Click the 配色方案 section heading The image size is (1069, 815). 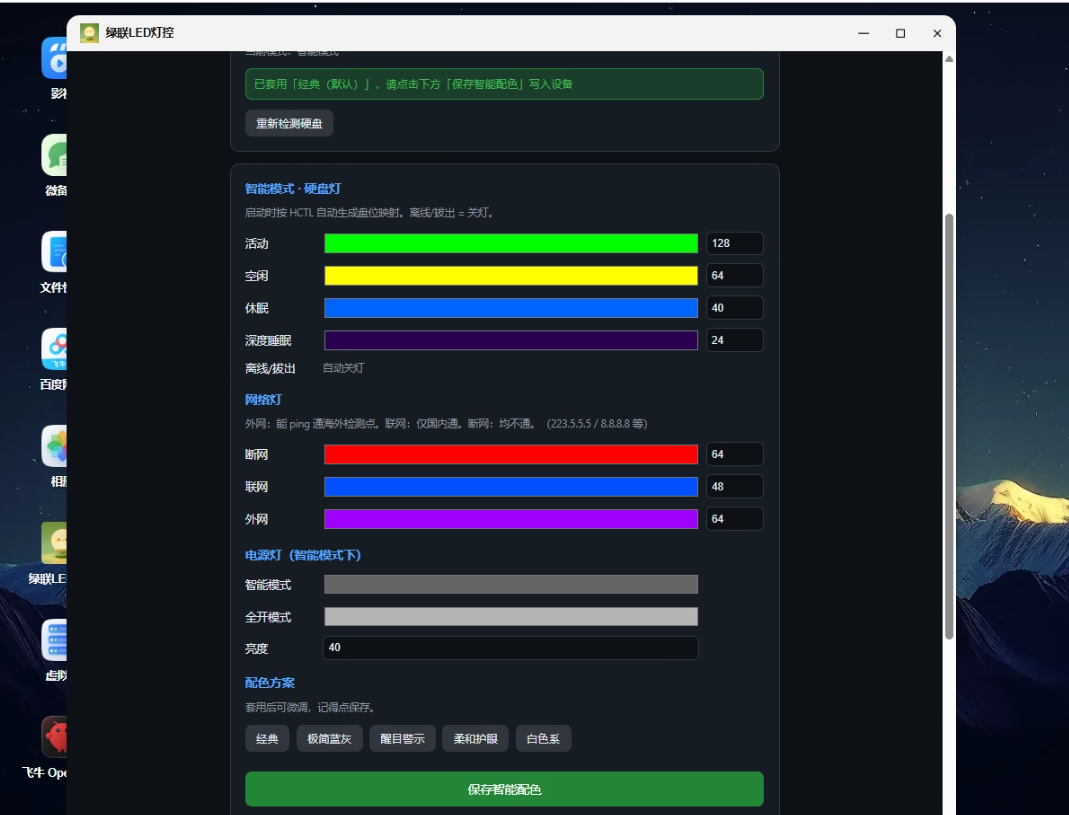[x=270, y=683]
